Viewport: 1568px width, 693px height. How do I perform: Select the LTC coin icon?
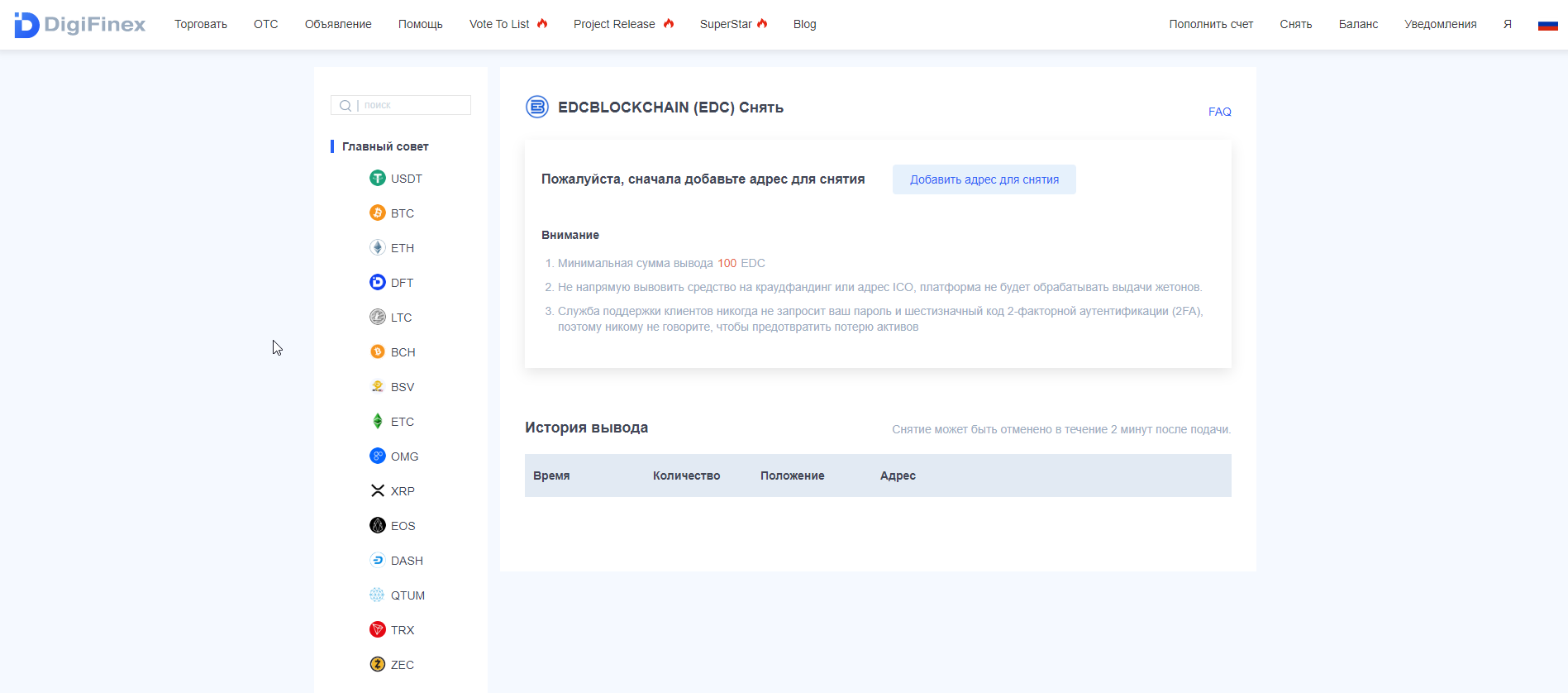(x=378, y=317)
